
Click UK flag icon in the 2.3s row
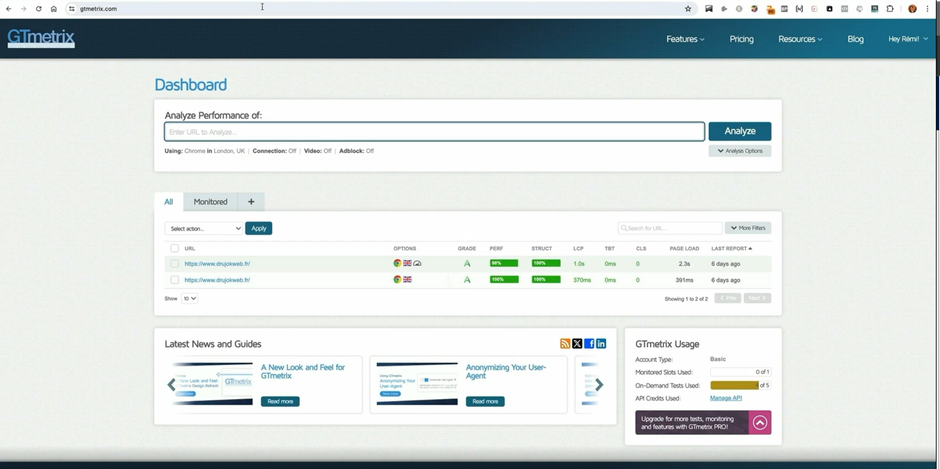coord(407,263)
